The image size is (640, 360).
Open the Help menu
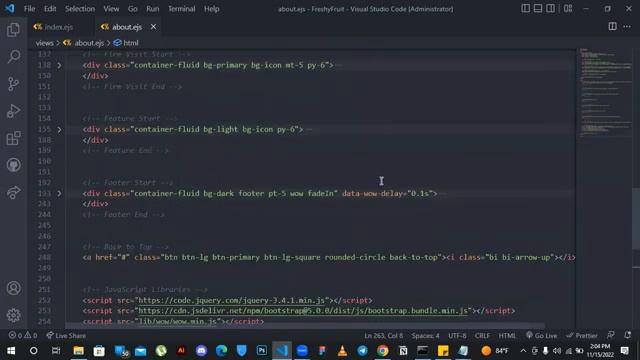(211, 9)
